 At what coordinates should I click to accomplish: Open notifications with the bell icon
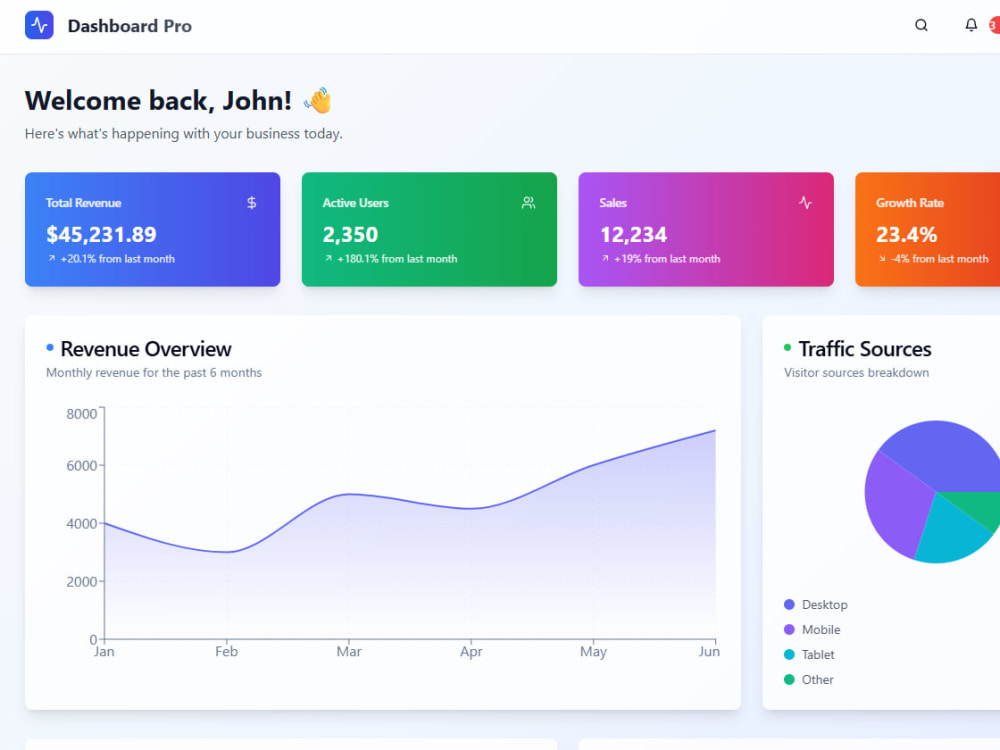[971, 26]
